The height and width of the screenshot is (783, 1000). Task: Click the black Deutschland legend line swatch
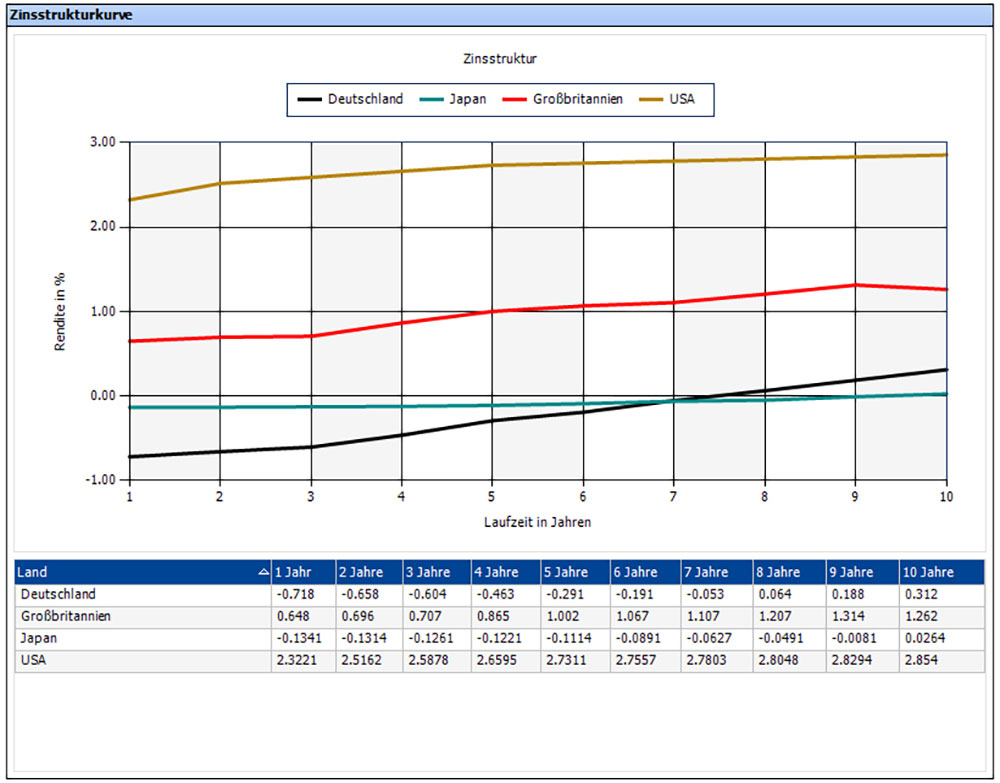(x=310, y=100)
